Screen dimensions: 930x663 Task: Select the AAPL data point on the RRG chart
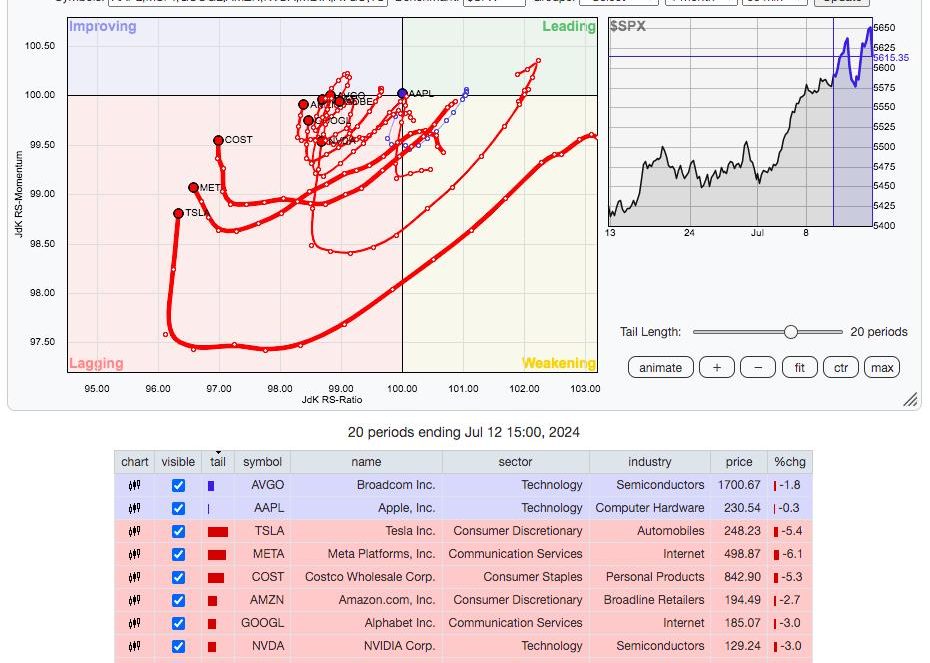coord(402,93)
